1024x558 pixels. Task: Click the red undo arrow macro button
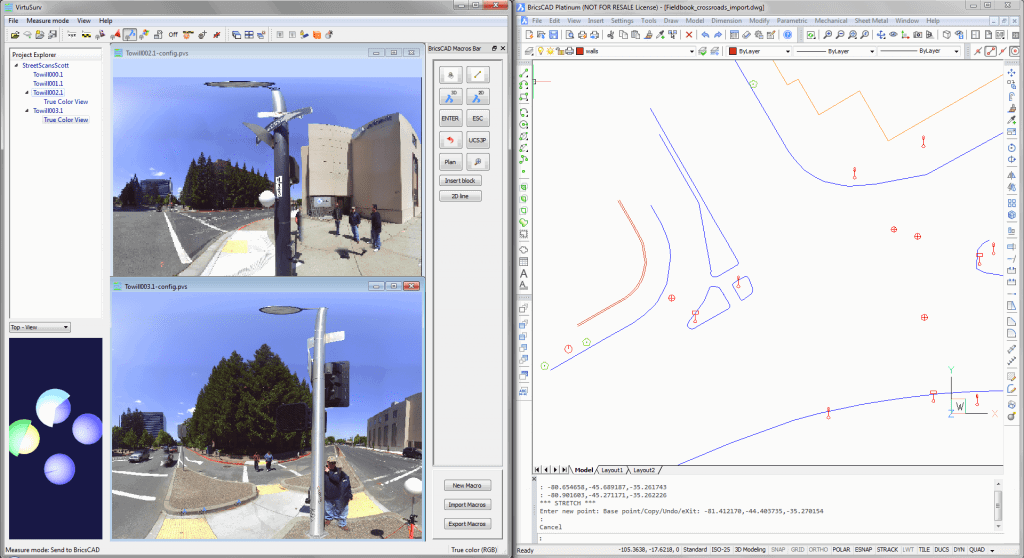[x=450, y=139]
